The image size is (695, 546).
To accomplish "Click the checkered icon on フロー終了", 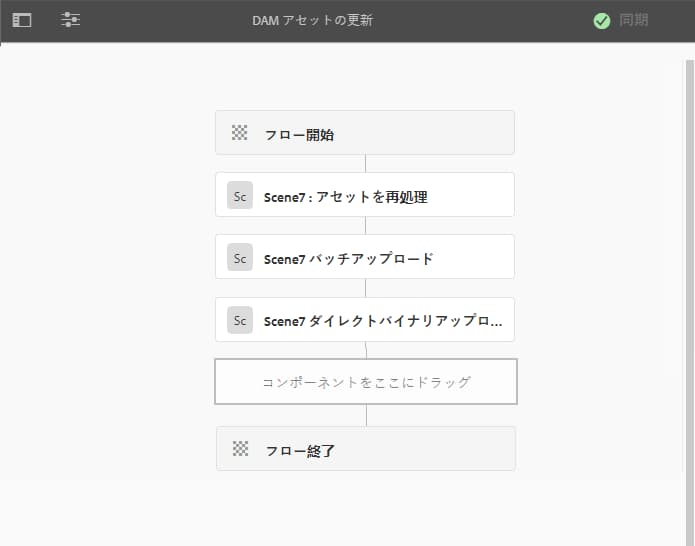I will [241, 448].
